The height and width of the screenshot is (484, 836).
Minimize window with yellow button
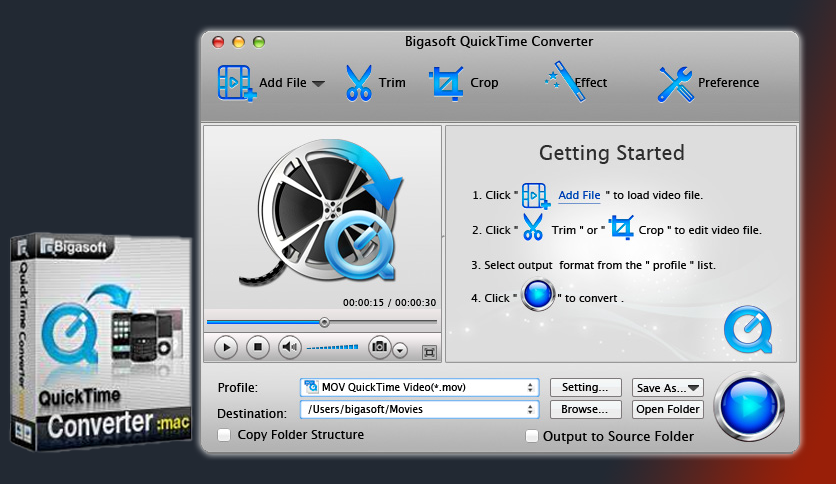click(x=238, y=42)
